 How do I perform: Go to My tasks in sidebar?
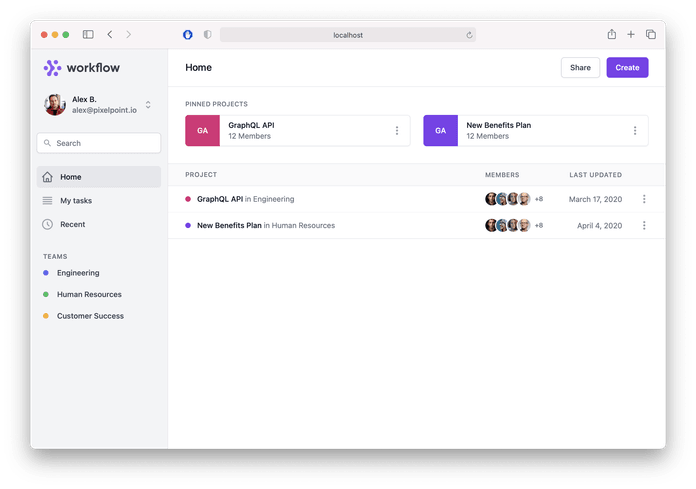pos(76,201)
